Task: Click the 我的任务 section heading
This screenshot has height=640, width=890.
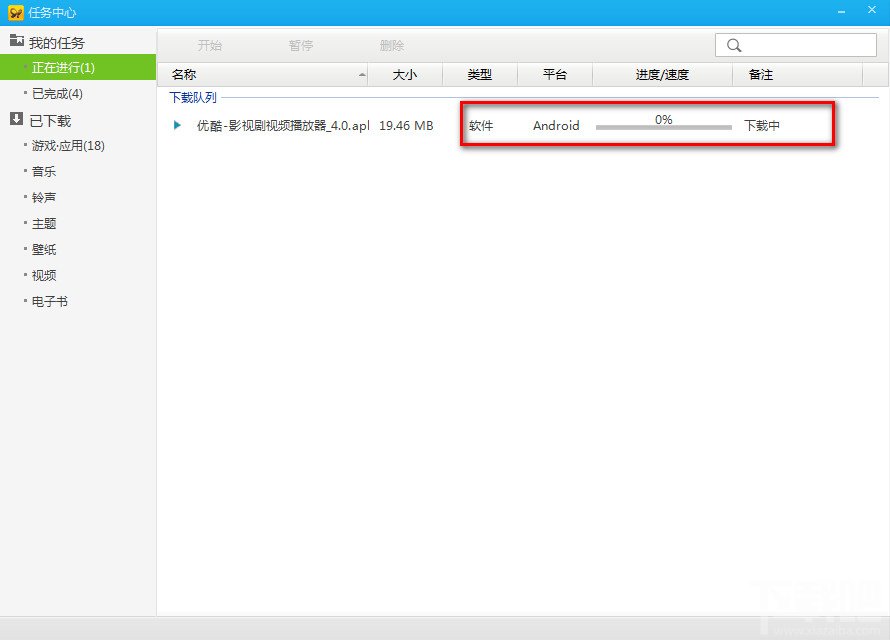Action: (x=57, y=43)
